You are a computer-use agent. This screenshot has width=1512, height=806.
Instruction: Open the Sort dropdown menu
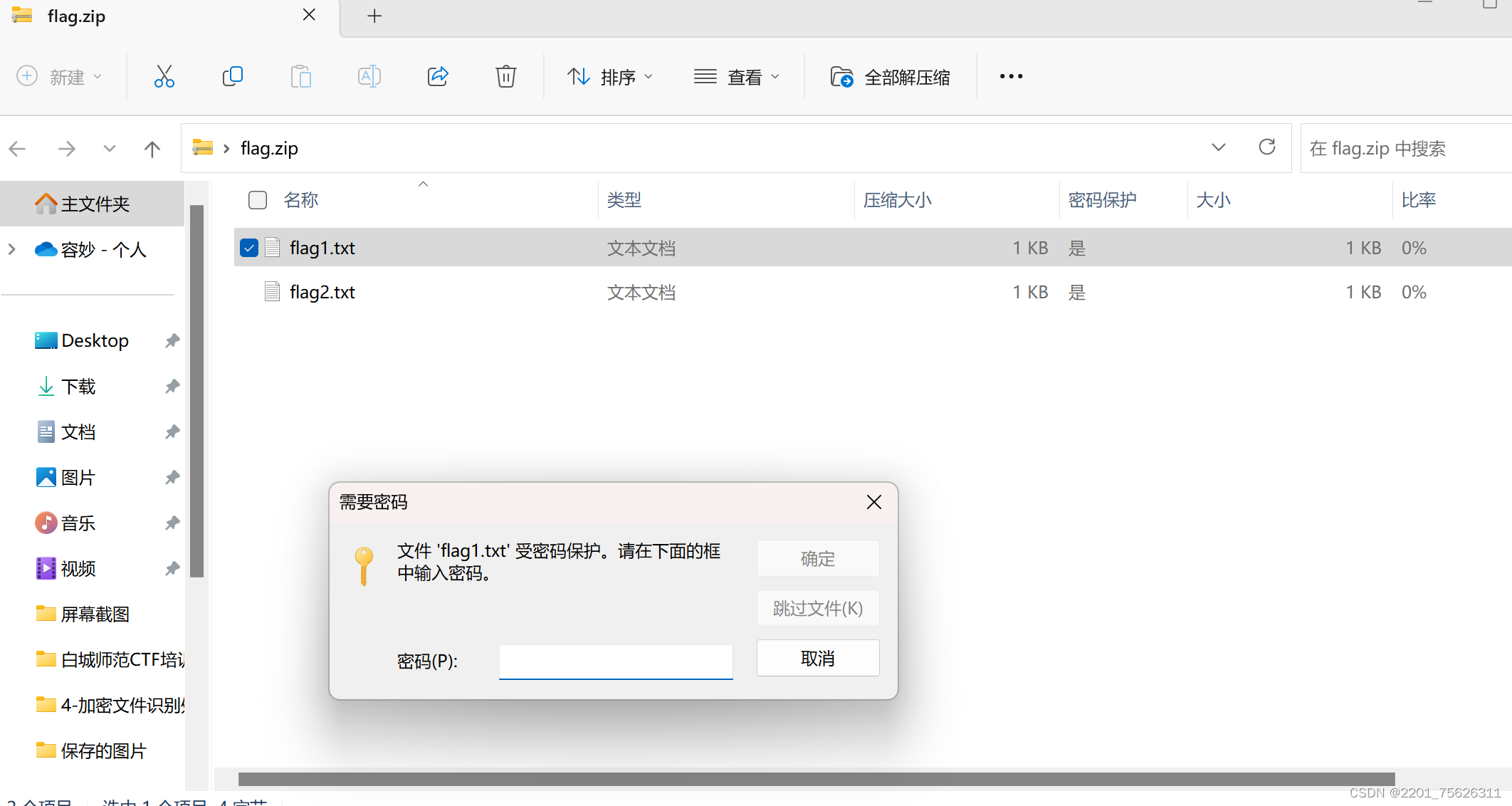tap(610, 76)
